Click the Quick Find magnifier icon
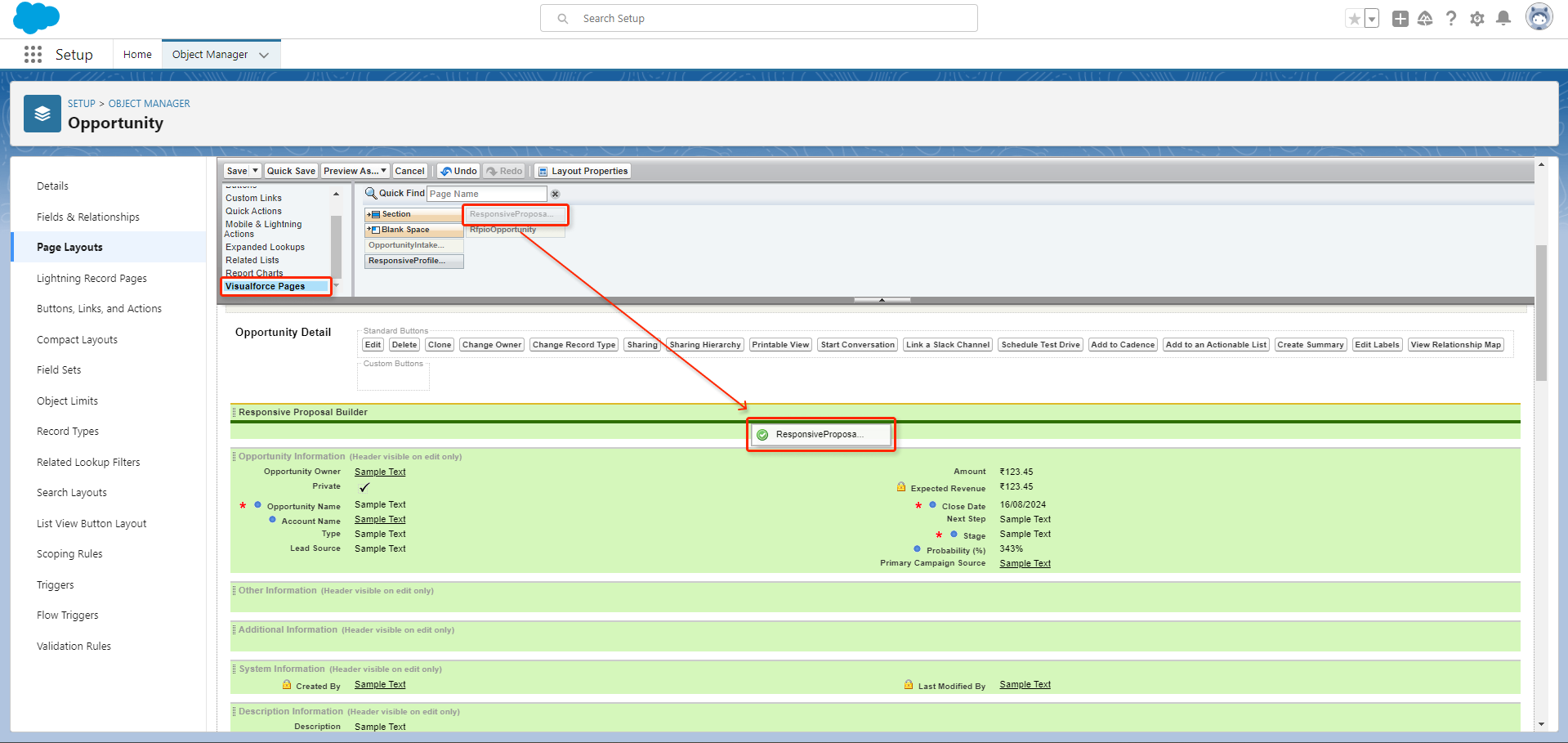The width and height of the screenshot is (1568, 743). (371, 194)
